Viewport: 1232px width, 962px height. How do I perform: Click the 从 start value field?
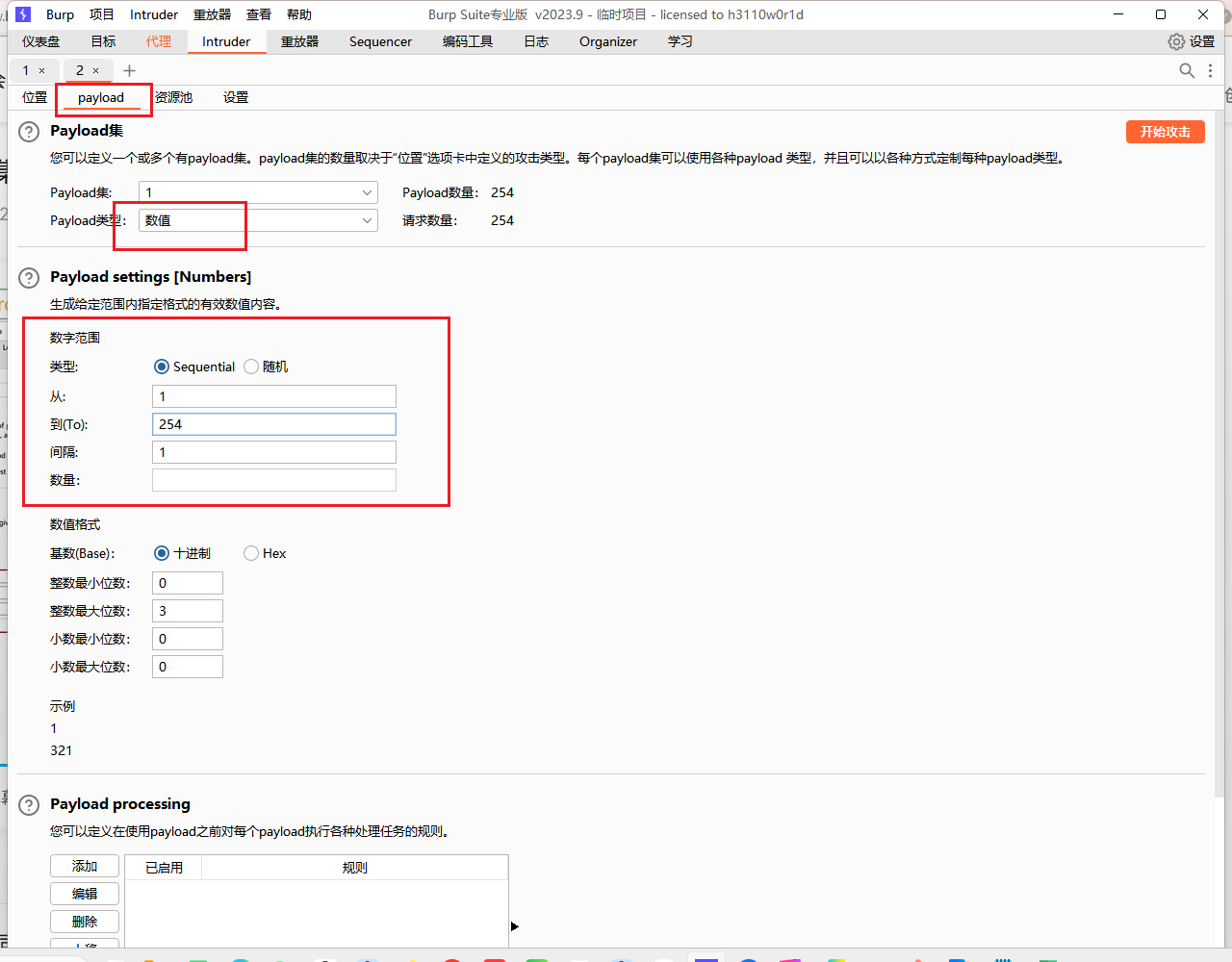(x=274, y=396)
